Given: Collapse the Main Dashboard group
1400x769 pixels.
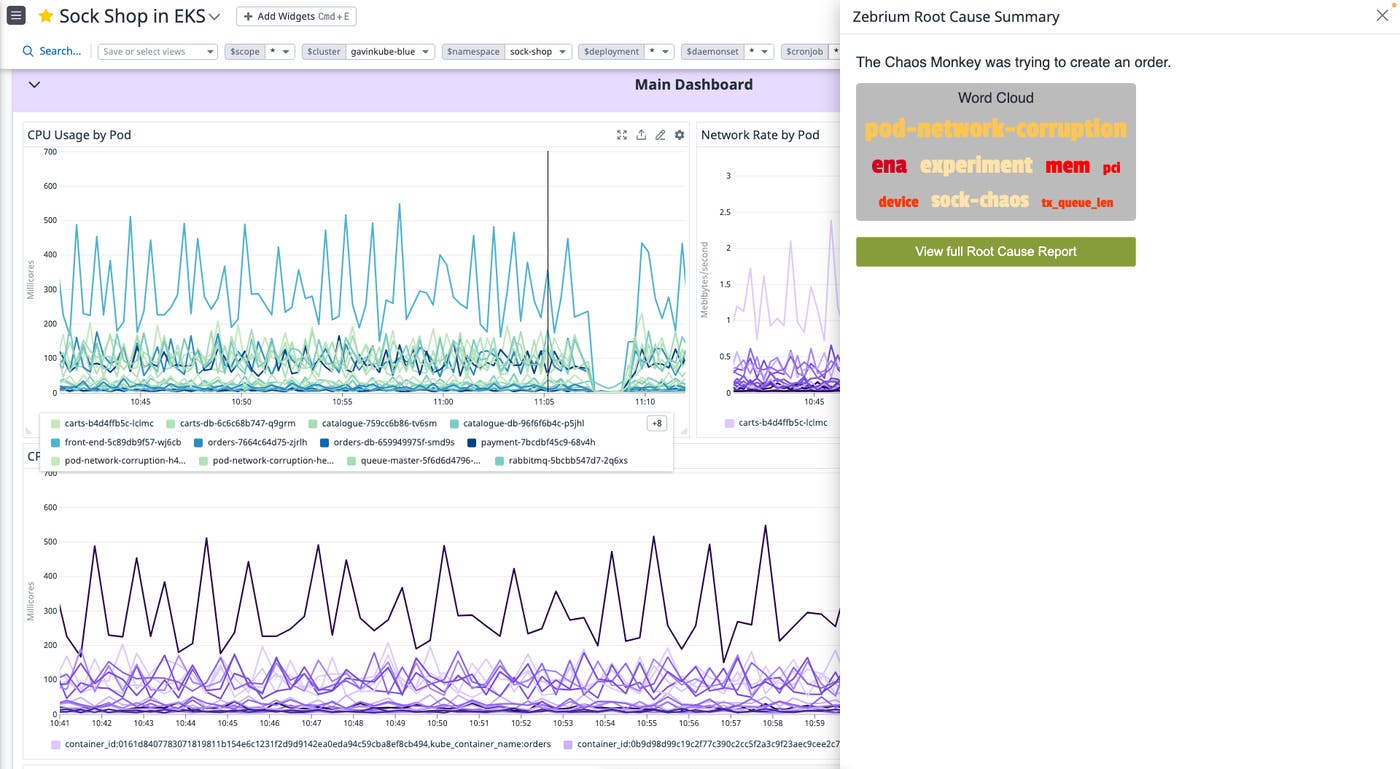Looking at the screenshot, I should [x=34, y=85].
